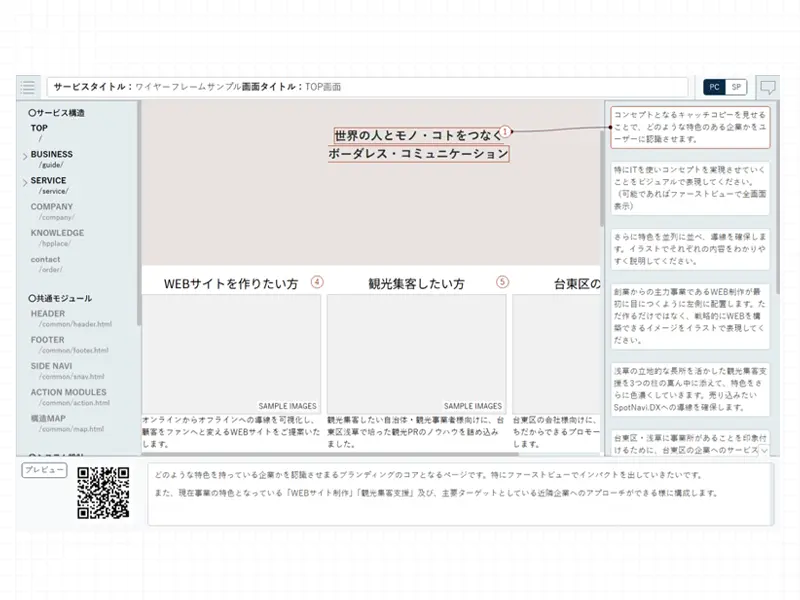Click headline ボーダレス・コミュニケーション

coord(418,154)
